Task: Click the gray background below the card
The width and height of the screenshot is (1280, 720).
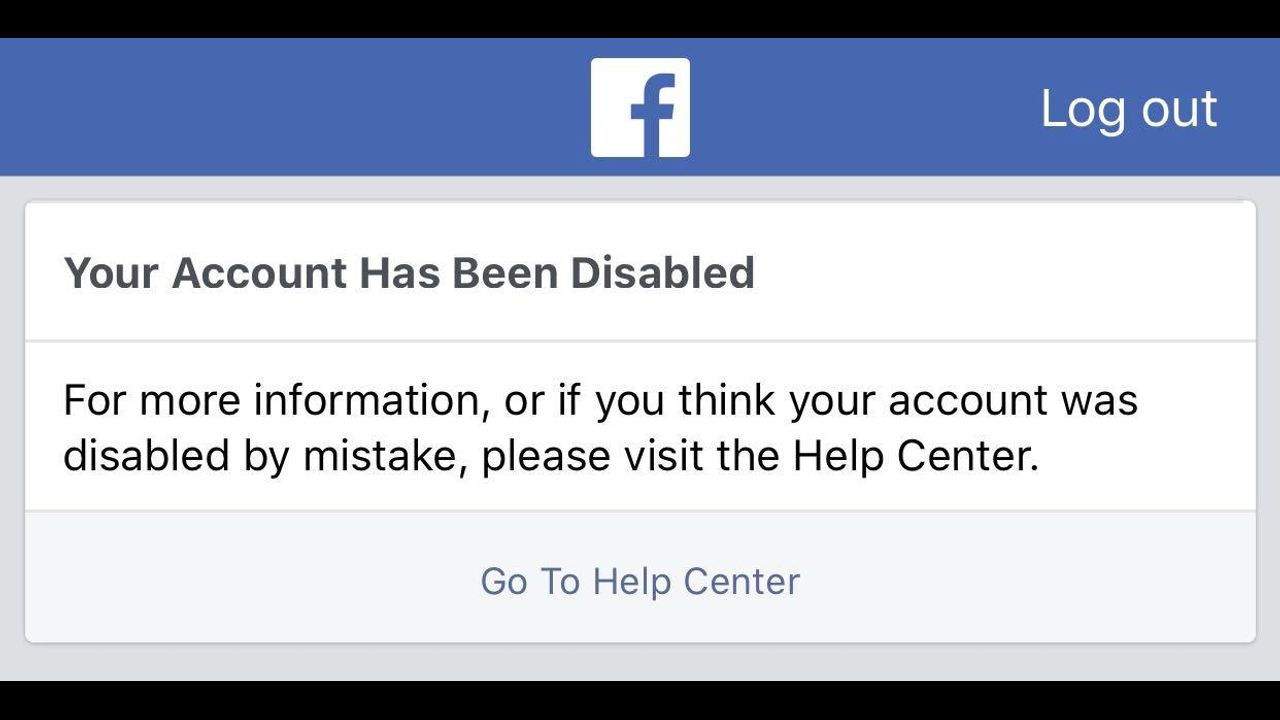Action: point(640,662)
